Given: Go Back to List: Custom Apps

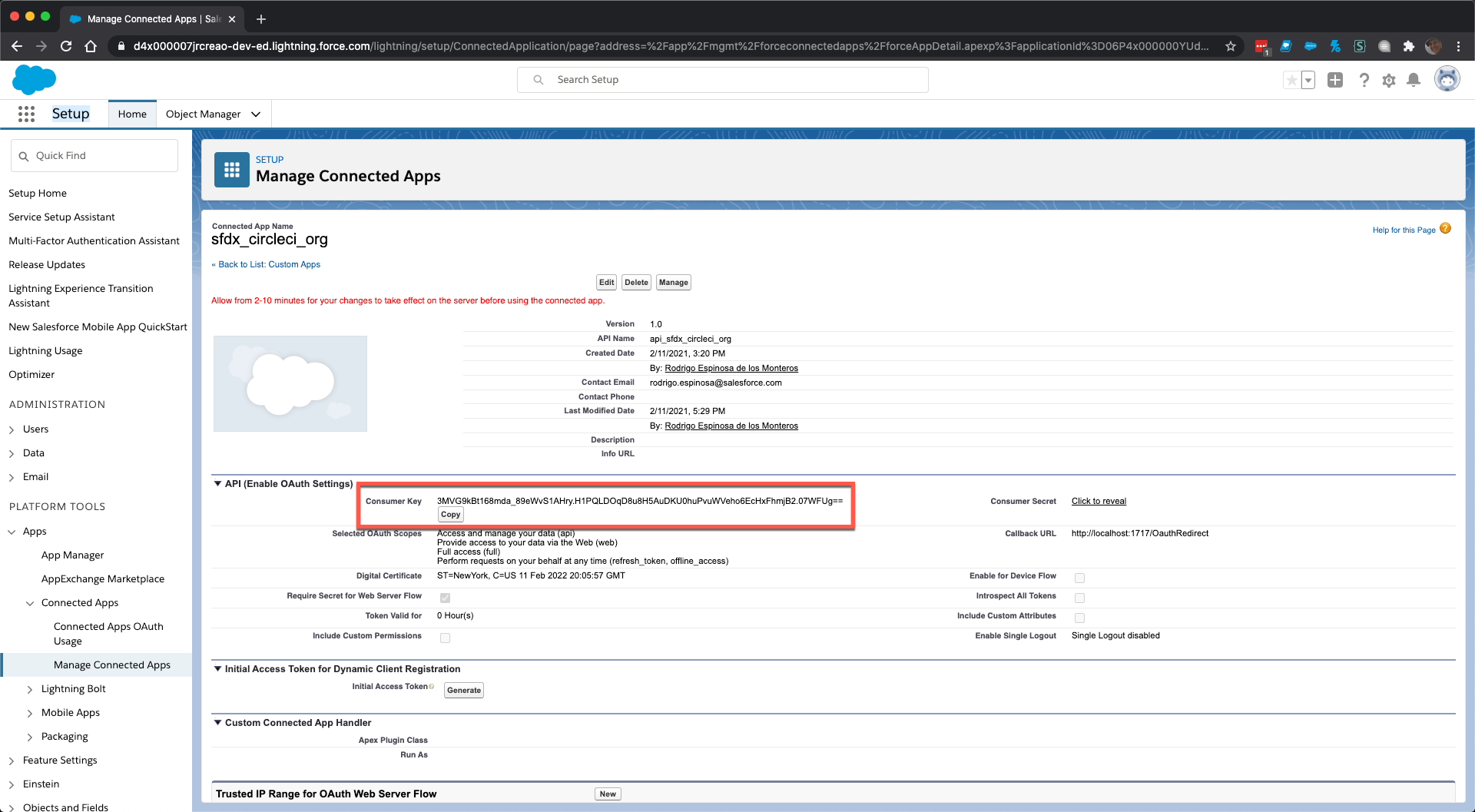Looking at the screenshot, I should pyautogui.click(x=266, y=264).
